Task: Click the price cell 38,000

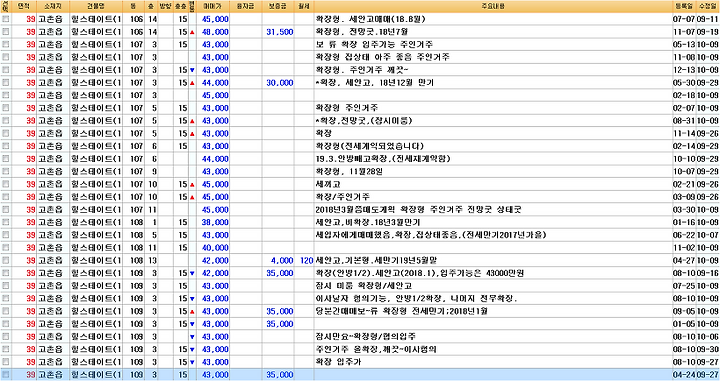Action: (215, 222)
